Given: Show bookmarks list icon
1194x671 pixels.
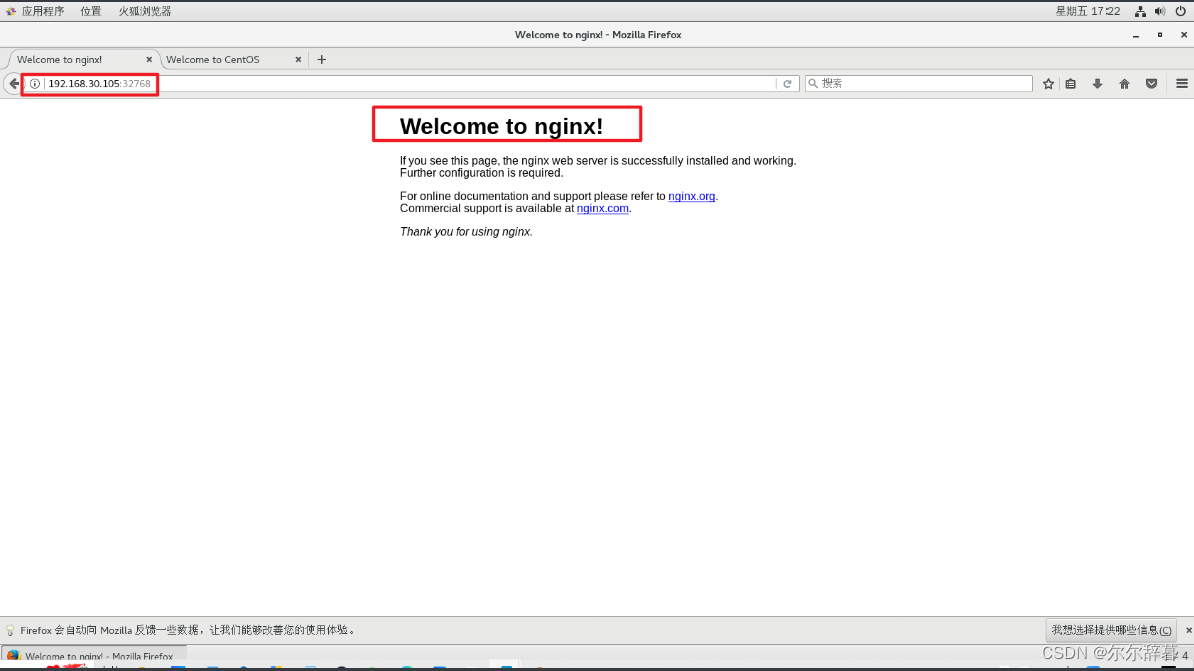Looking at the screenshot, I should click(1071, 84).
